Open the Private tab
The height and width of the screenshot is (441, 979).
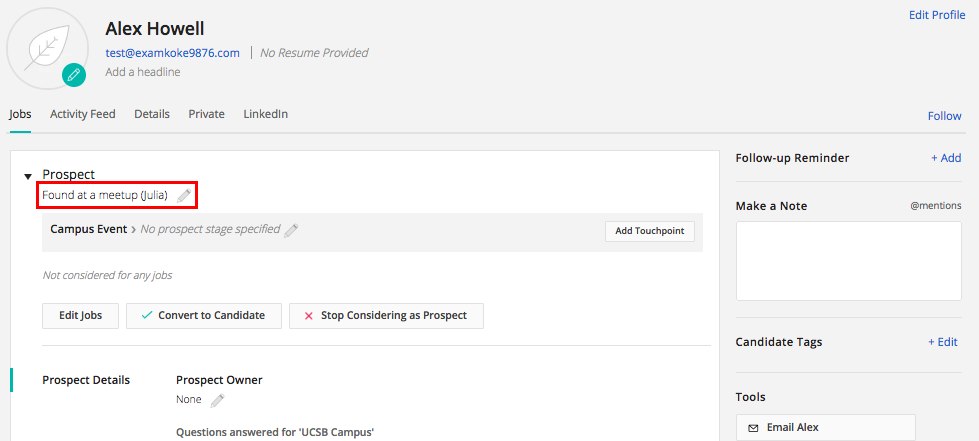pyautogui.click(x=207, y=114)
